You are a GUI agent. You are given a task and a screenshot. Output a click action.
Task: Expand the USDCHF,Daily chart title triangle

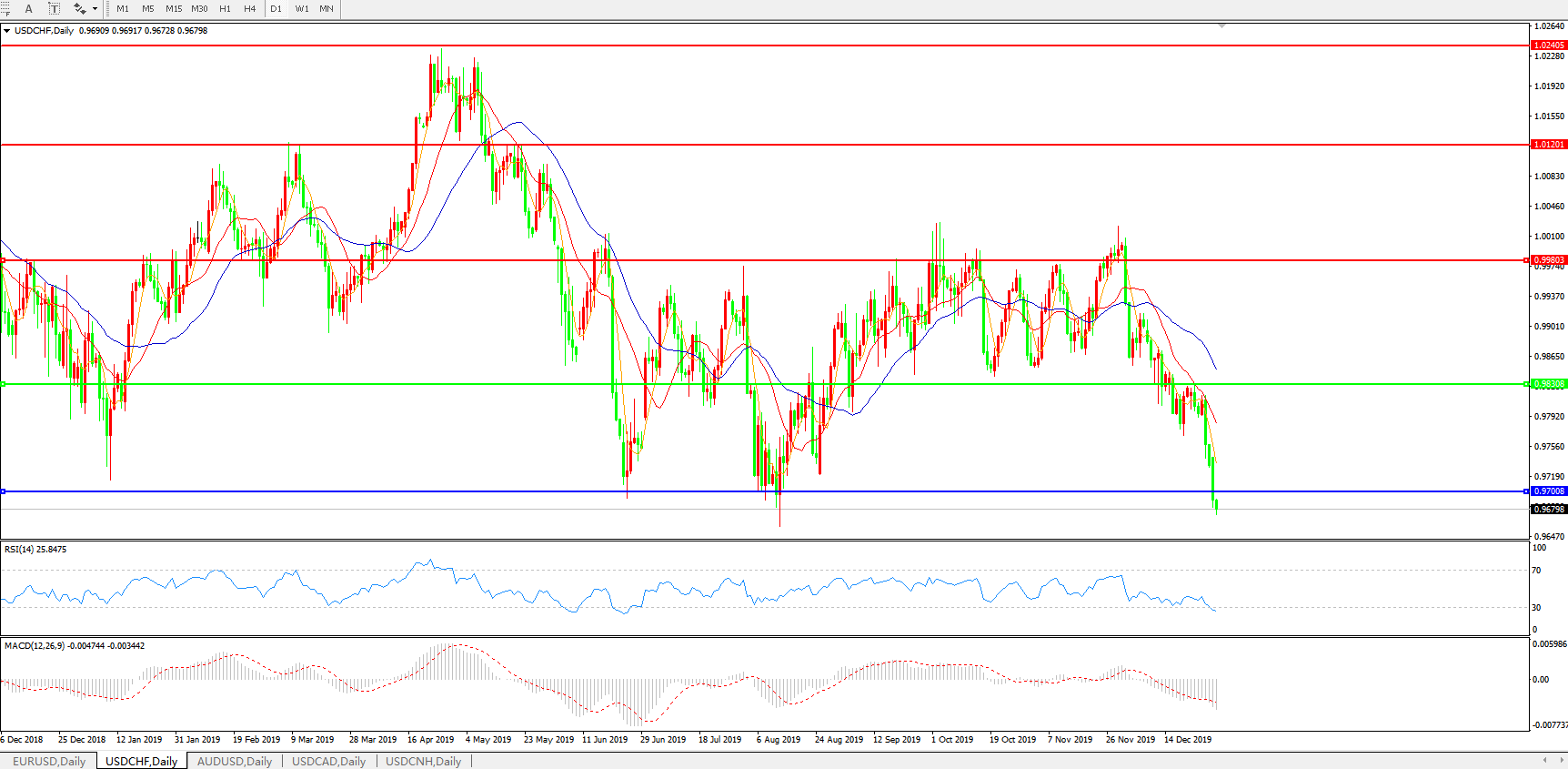(7, 31)
